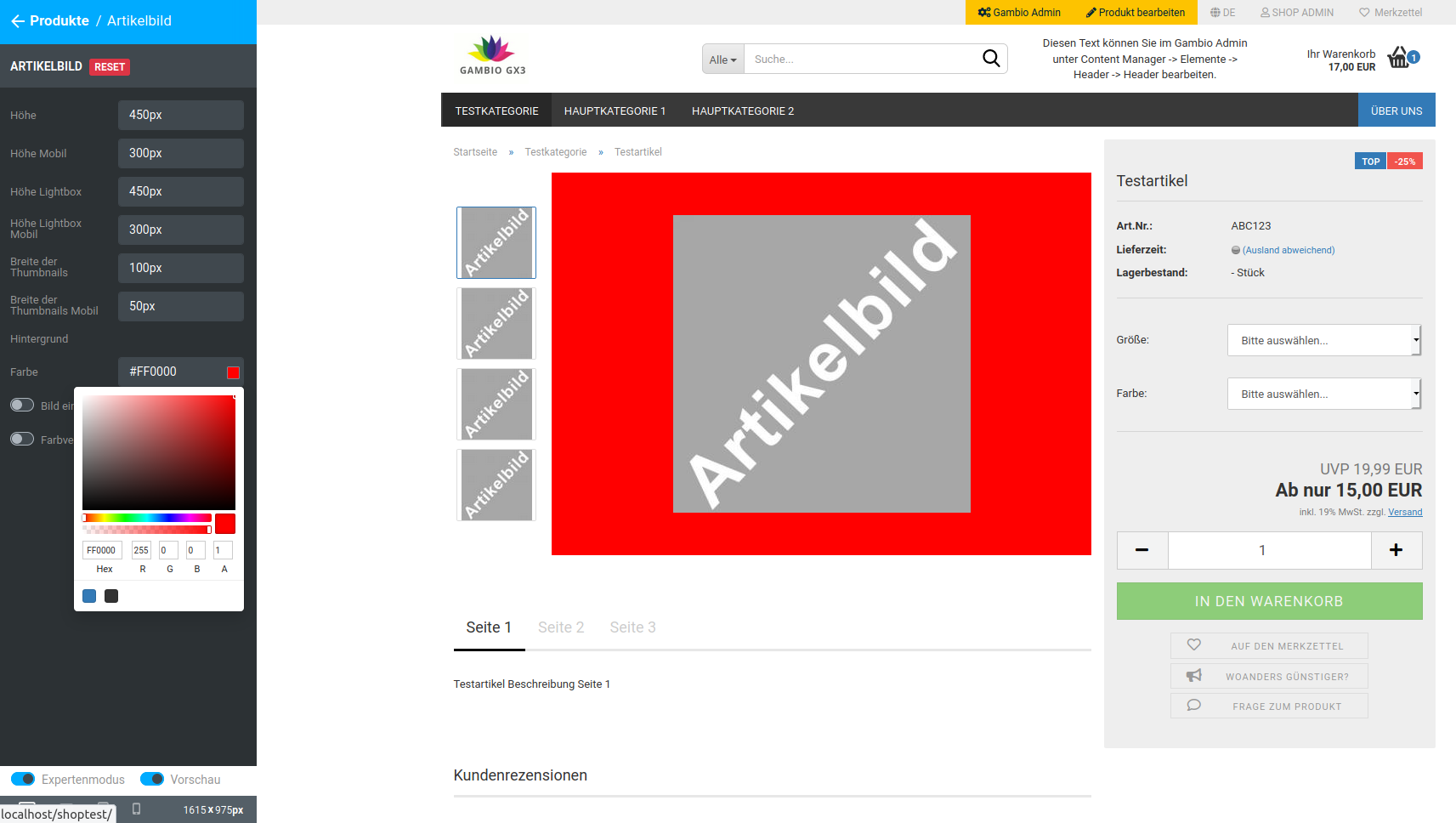Image resolution: width=1456 pixels, height=823 pixels.
Task: Open the Größe selection dropdown
Action: pyautogui.click(x=1323, y=339)
